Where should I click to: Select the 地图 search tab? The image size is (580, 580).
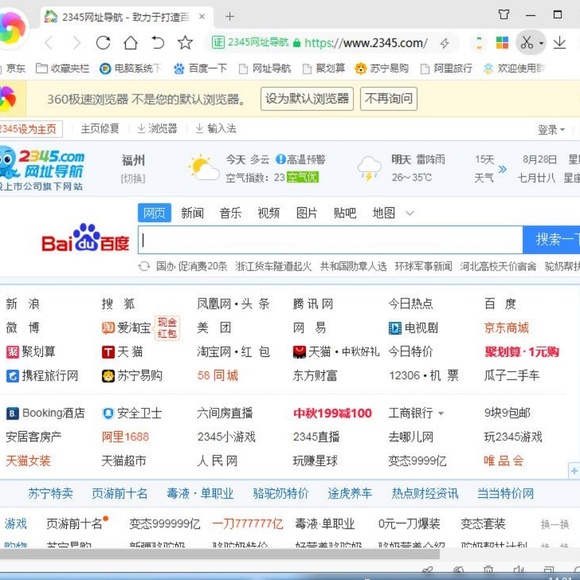384,213
